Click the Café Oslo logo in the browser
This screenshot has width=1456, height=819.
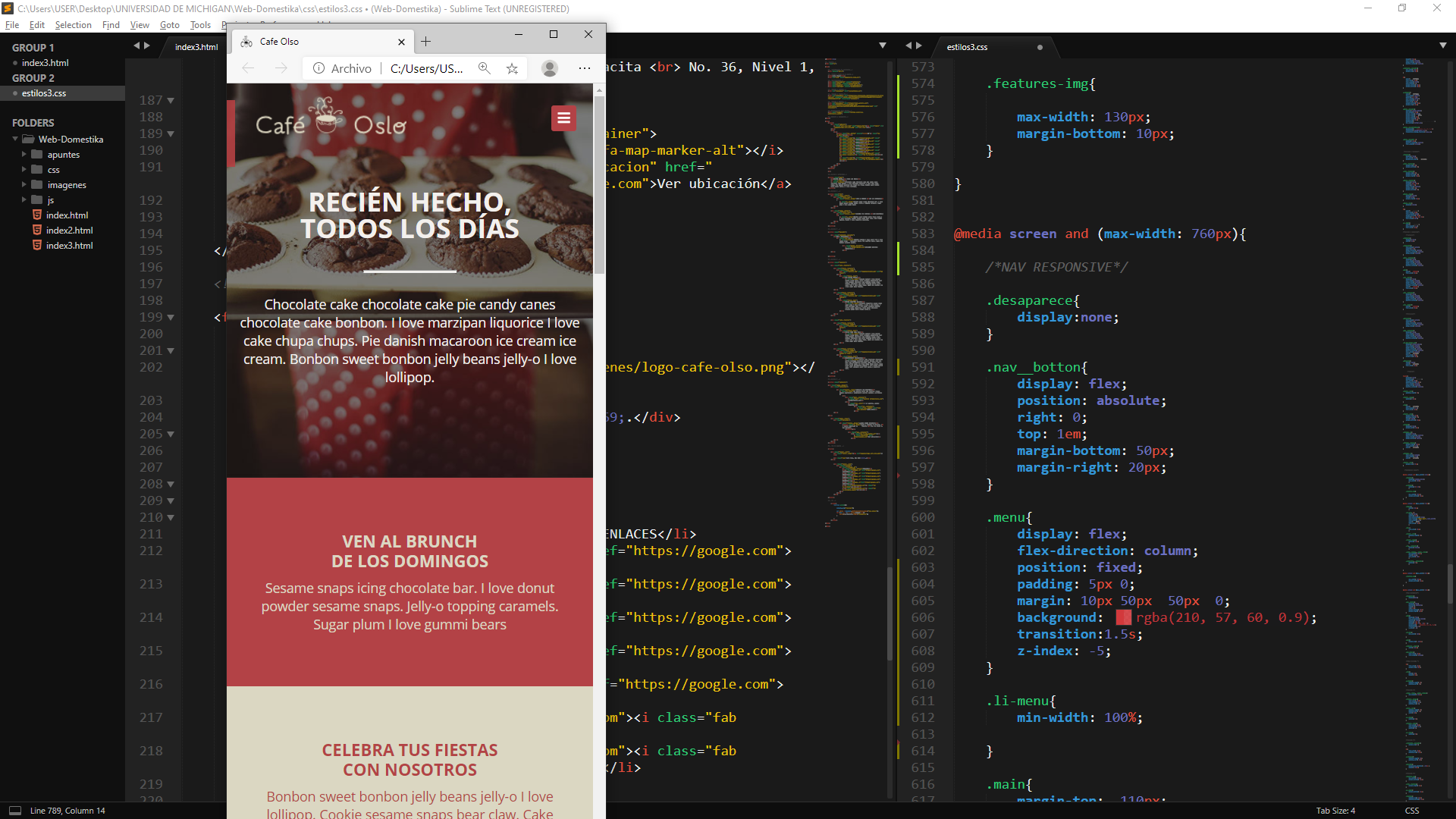click(331, 118)
